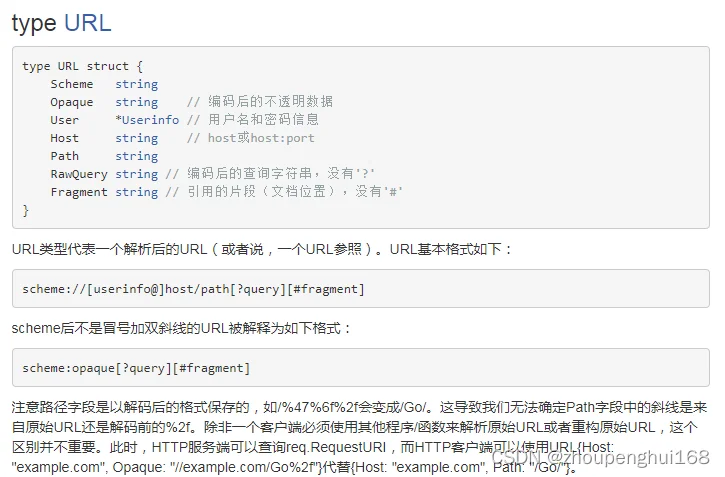The width and height of the screenshot is (725, 477).
Task: Click the RawQuery field name
Action: pyautogui.click(x=79, y=174)
